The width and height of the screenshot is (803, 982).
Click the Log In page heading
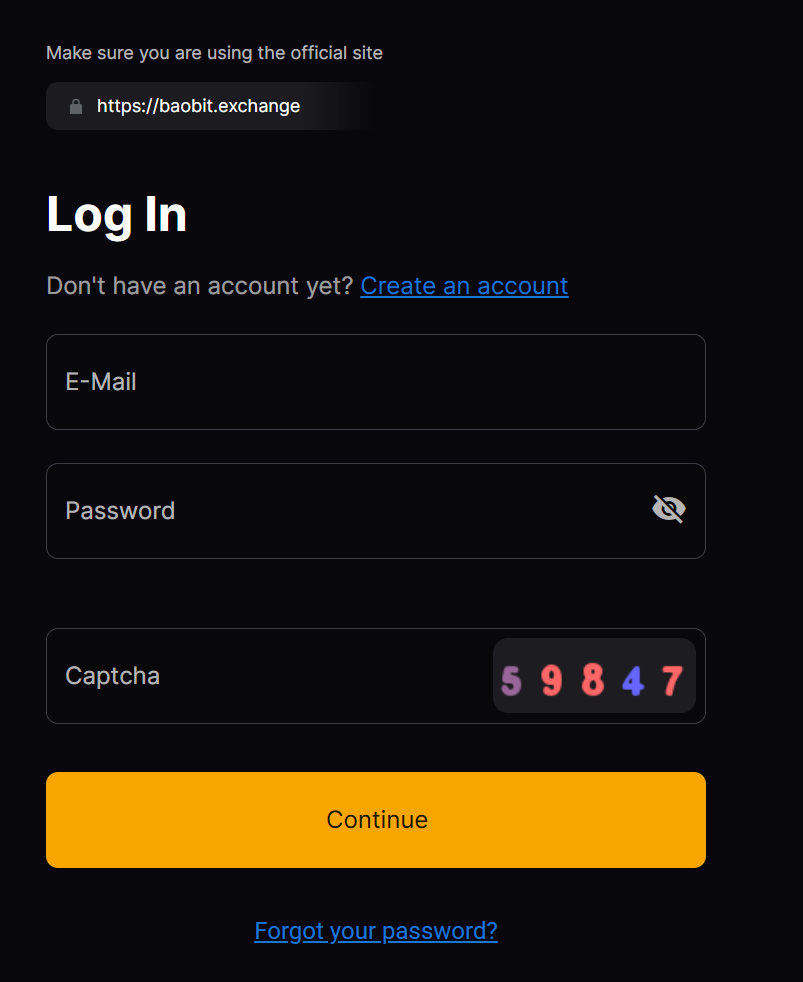(x=116, y=214)
